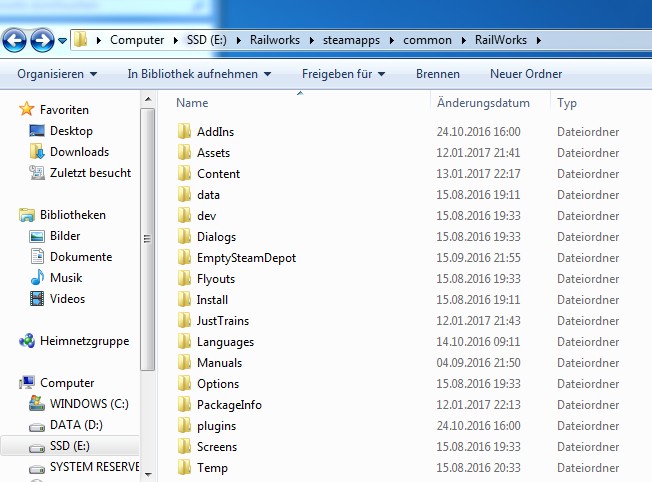Screen dimensions: 652x482
Task: Go back with the blue Back arrow
Action: coord(14,40)
